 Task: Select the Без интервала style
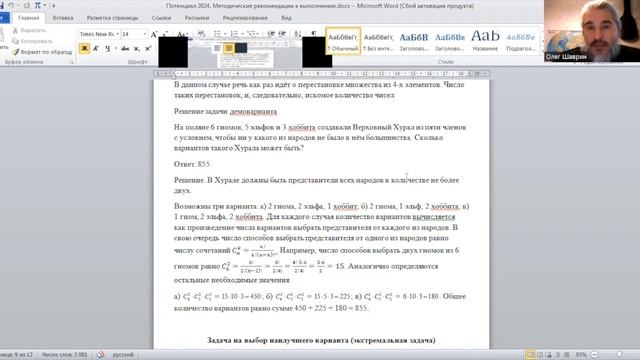pos(378,41)
